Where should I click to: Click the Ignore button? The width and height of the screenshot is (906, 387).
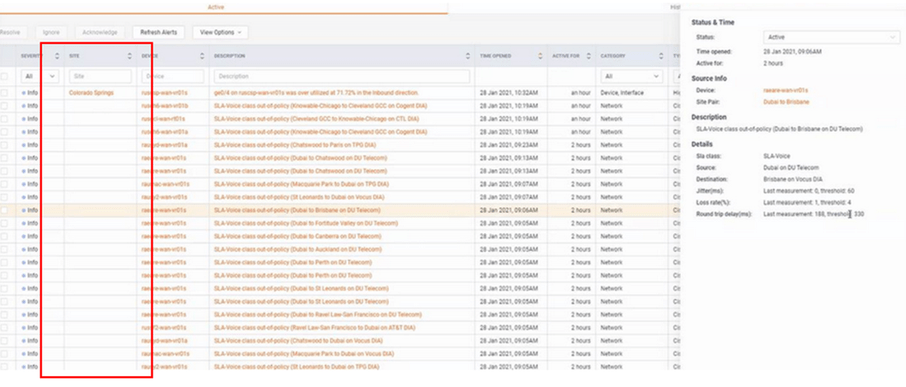pos(51,32)
